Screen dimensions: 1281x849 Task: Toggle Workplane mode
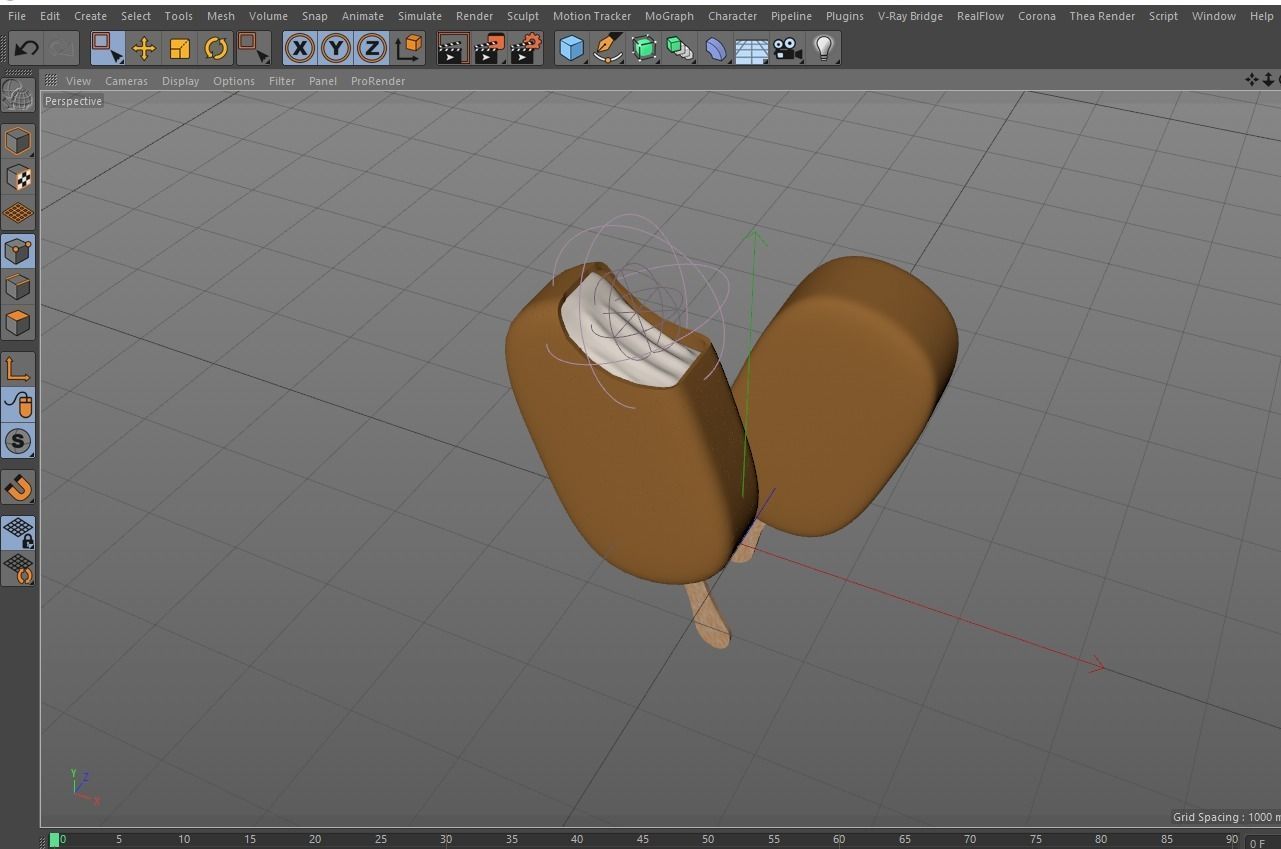tap(18, 214)
